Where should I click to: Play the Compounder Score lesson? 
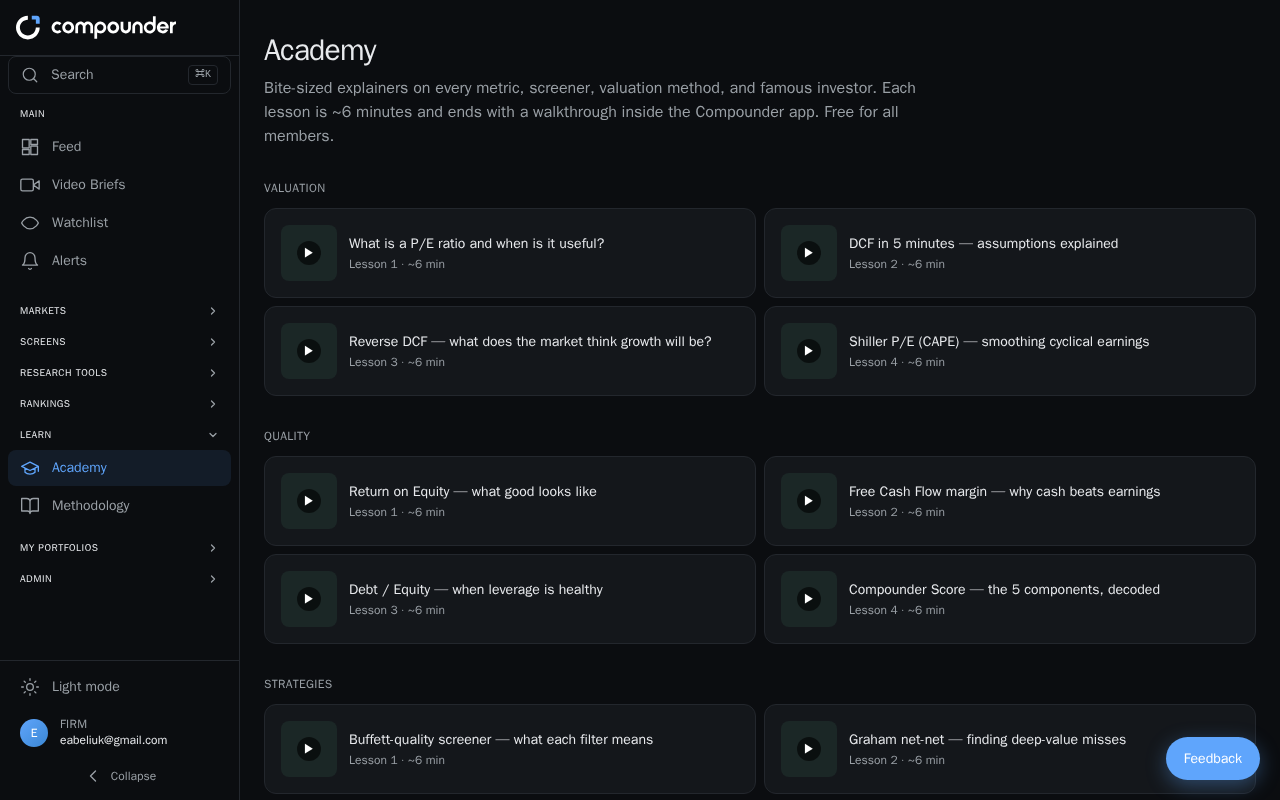coord(809,599)
